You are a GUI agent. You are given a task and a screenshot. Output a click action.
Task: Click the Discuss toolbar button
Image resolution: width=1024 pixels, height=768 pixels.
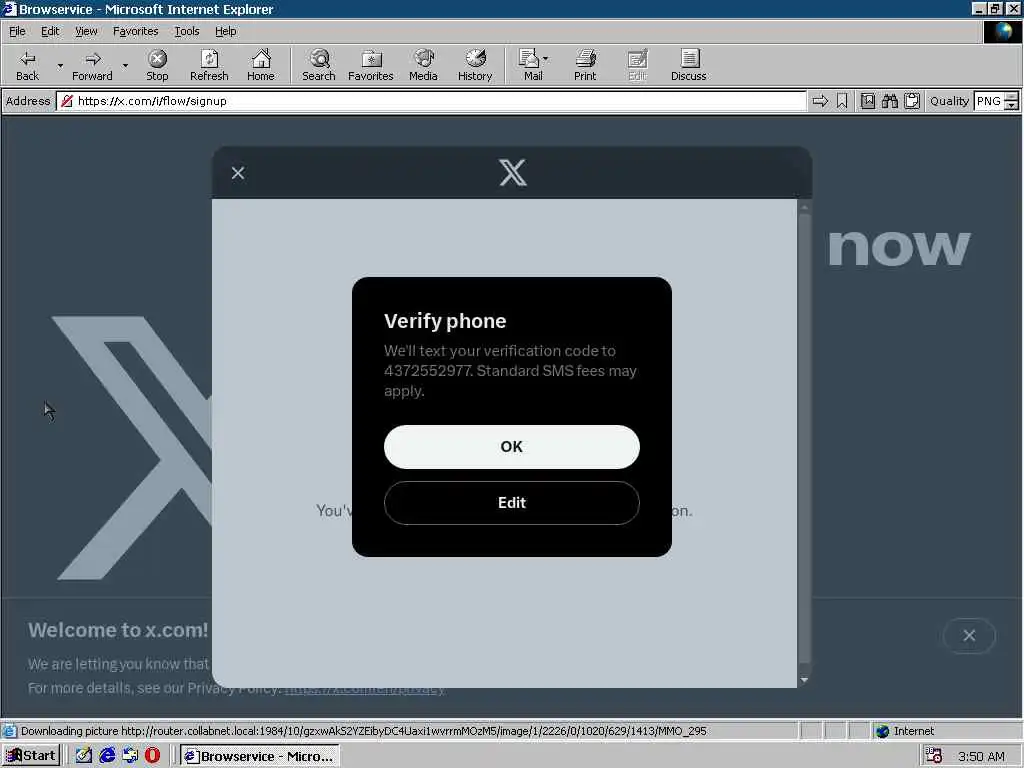point(688,65)
